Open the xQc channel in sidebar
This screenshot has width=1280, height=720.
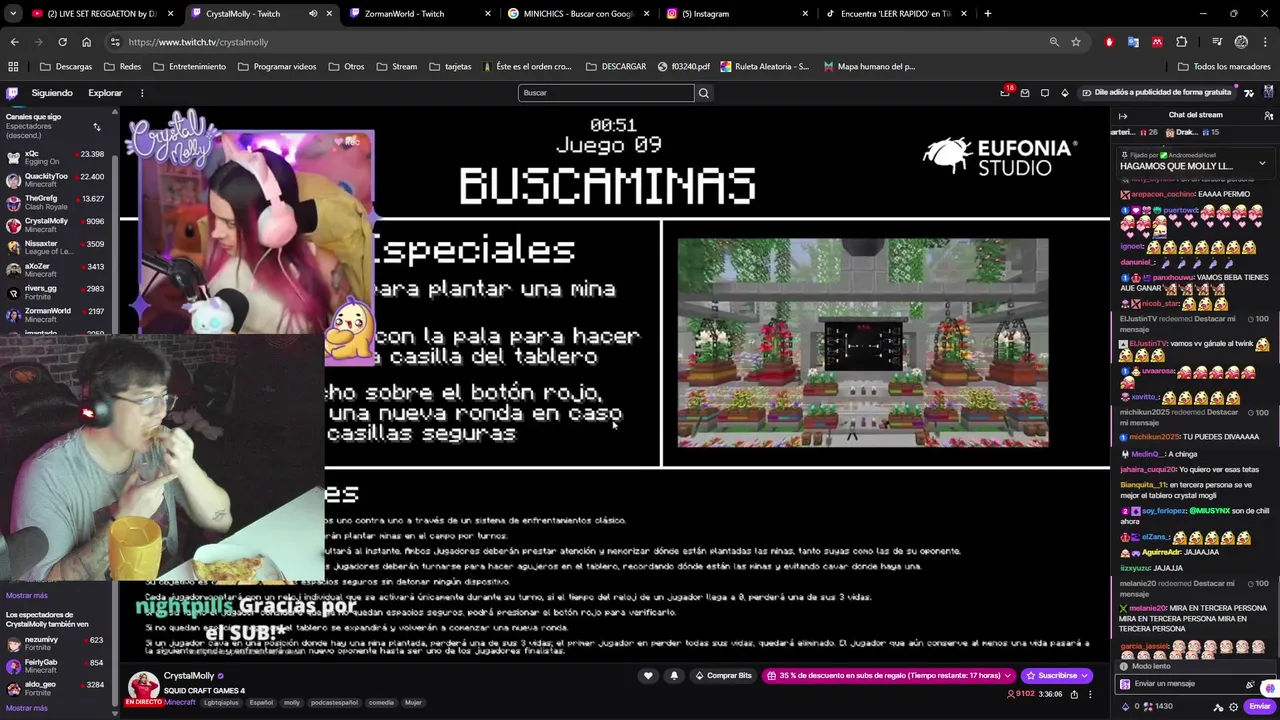[55, 157]
